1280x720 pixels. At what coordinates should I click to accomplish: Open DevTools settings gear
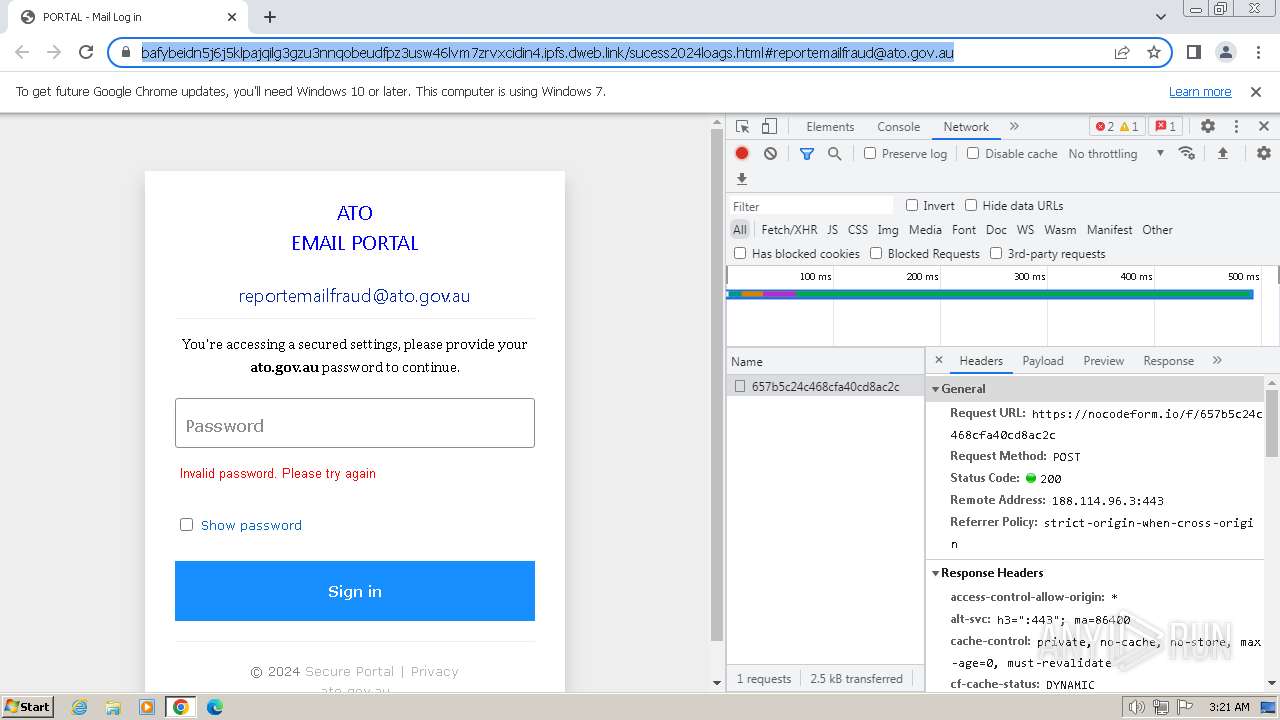point(1208,127)
